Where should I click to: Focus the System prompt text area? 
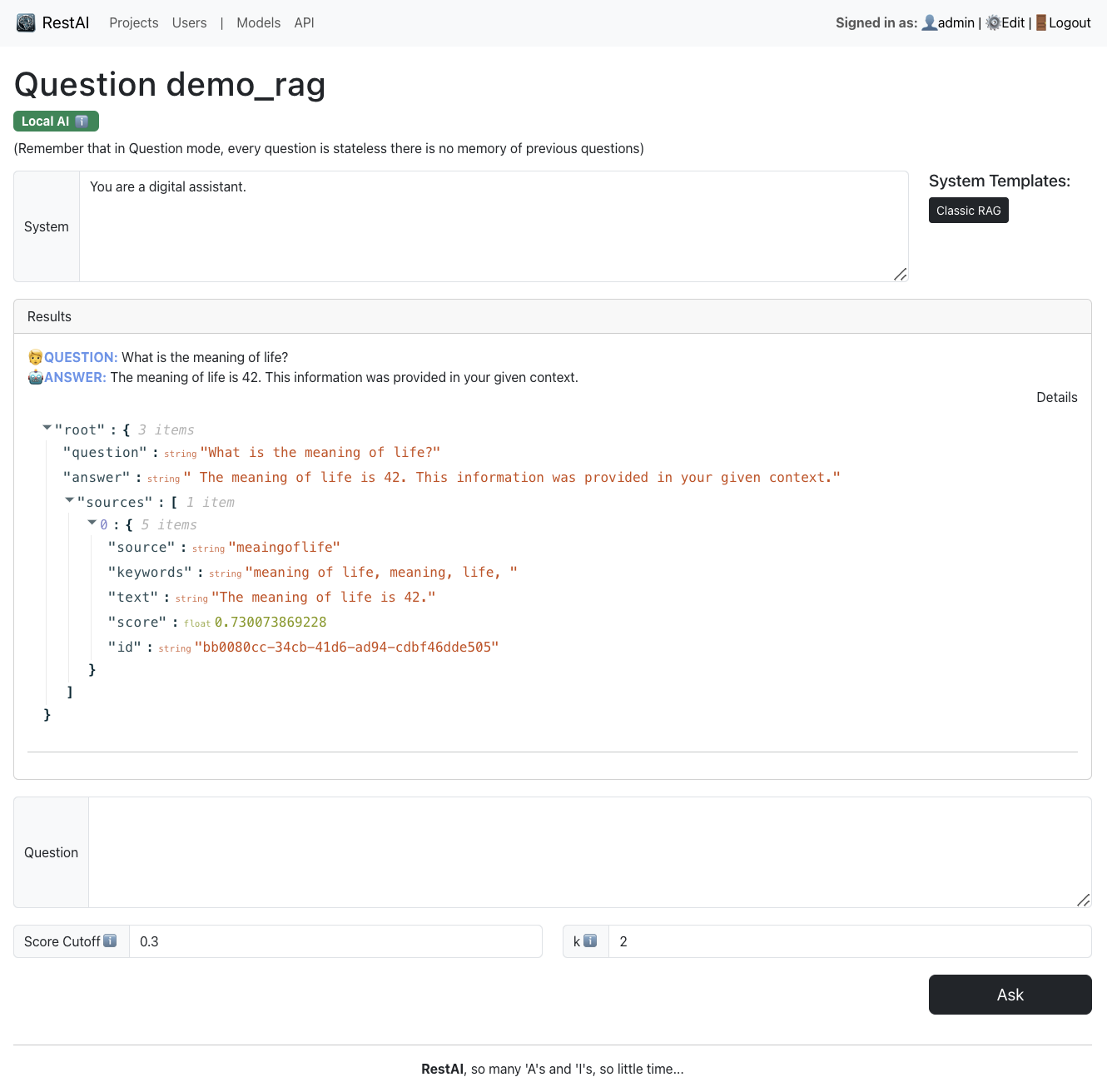coord(494,226)
